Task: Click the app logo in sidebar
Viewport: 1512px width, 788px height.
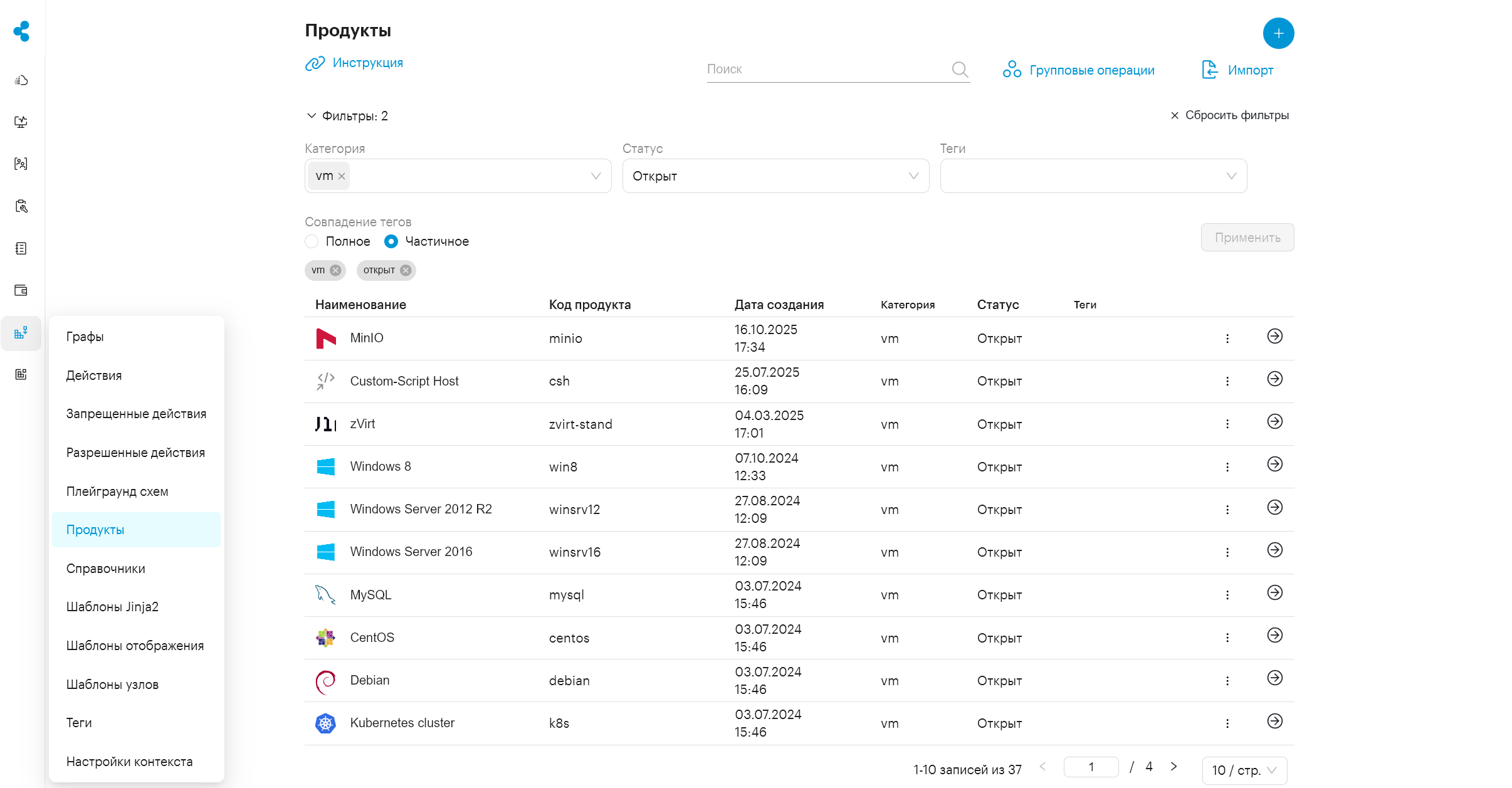Action: tap(22, 31)
